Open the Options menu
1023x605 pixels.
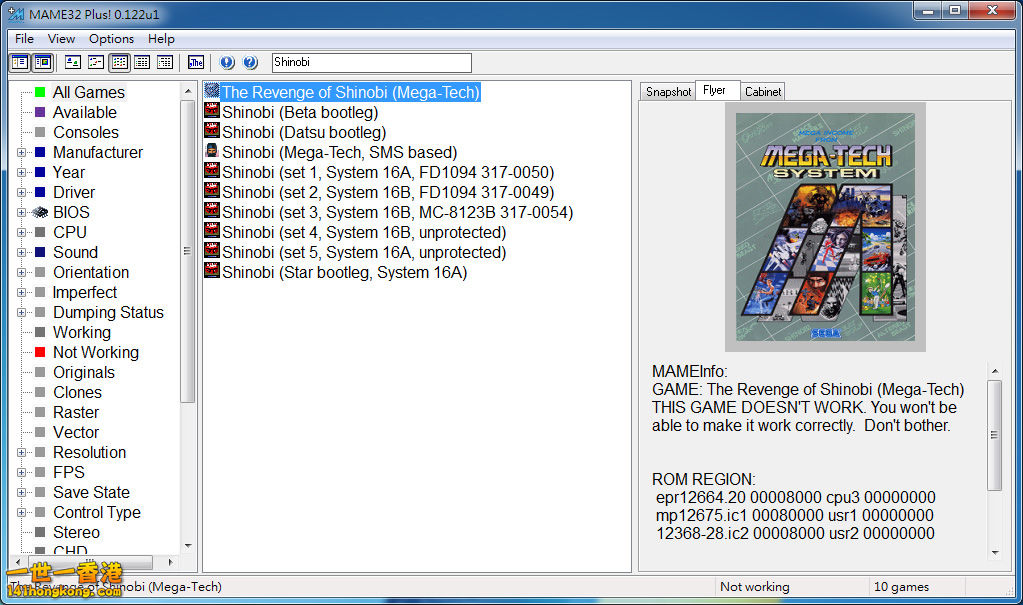point(111,38)
